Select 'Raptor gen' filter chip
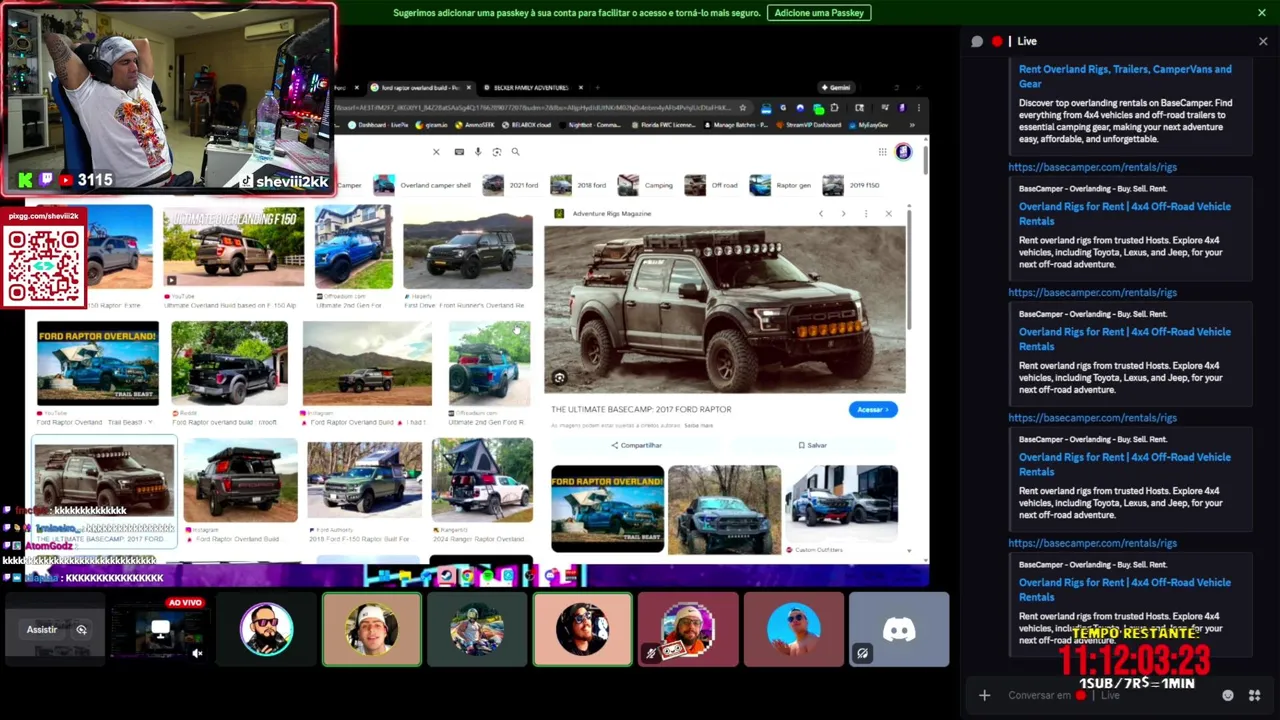The image size is (1280, 720). pyautogui.click(x=780, y=185)
